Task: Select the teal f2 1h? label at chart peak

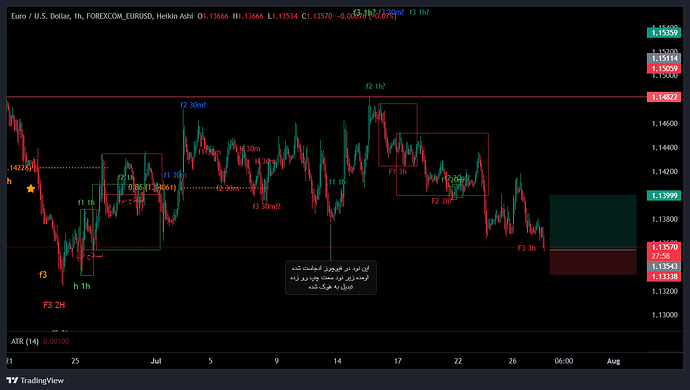Action: [x=375, y=86]
